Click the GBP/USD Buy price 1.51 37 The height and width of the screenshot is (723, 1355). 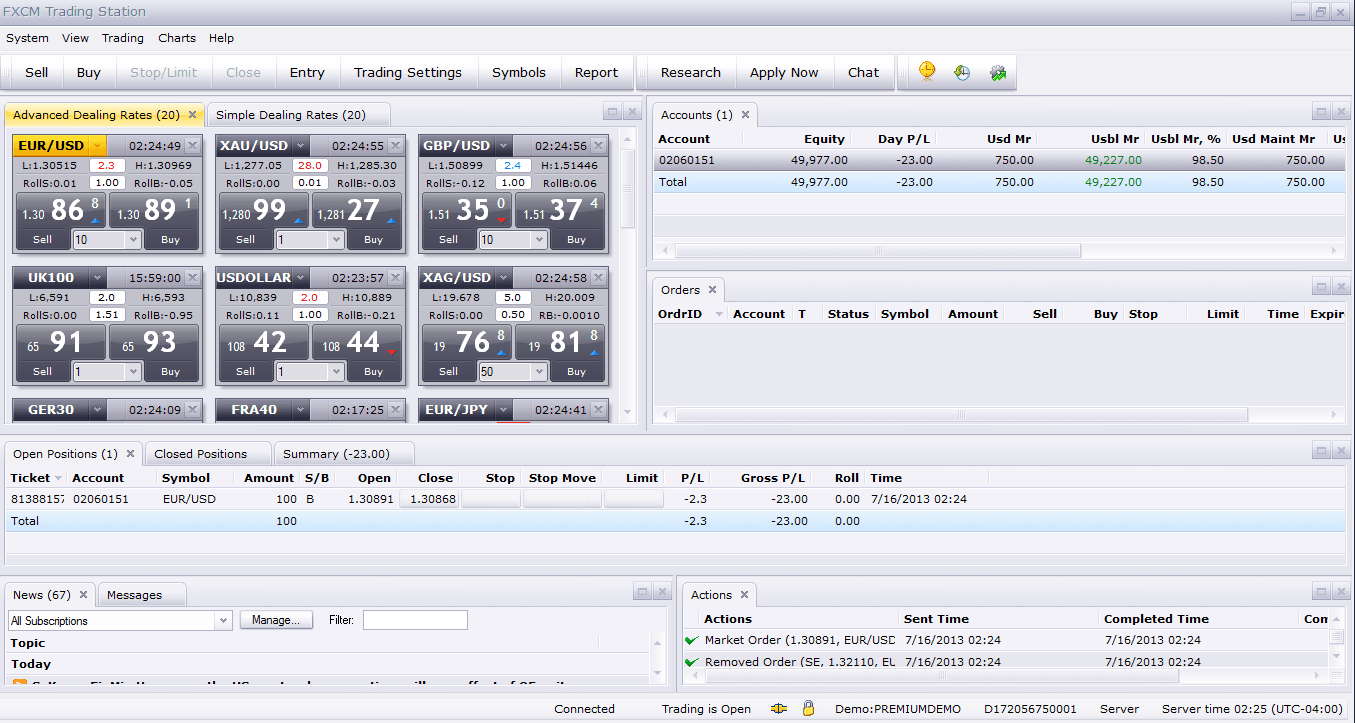(x=560, y=210)
